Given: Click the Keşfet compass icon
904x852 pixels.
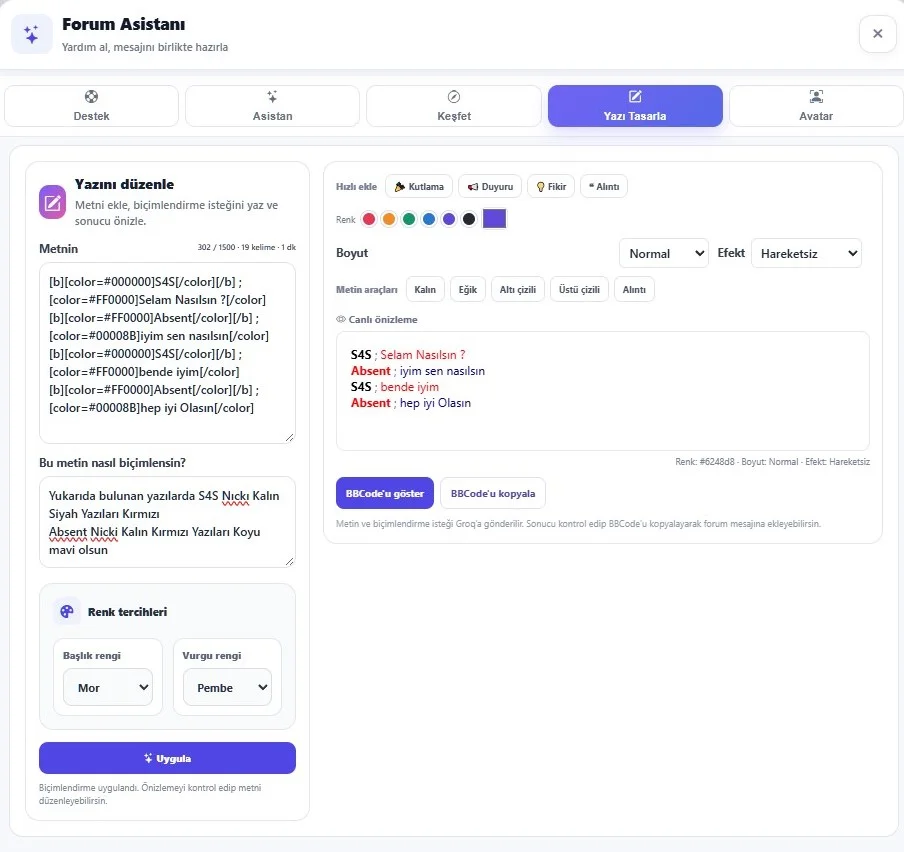Looking at the screenshot, I should point(454,96).
